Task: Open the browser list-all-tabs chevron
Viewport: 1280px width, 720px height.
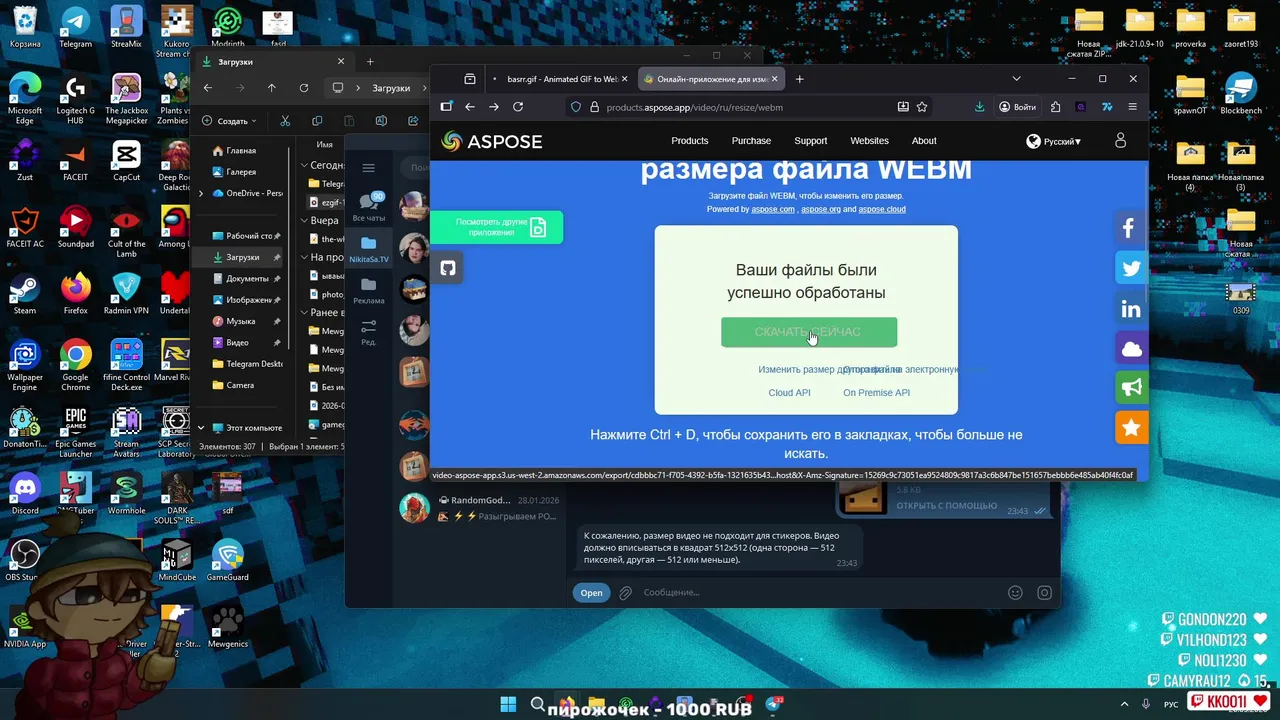Action: tap(1016, 79)
